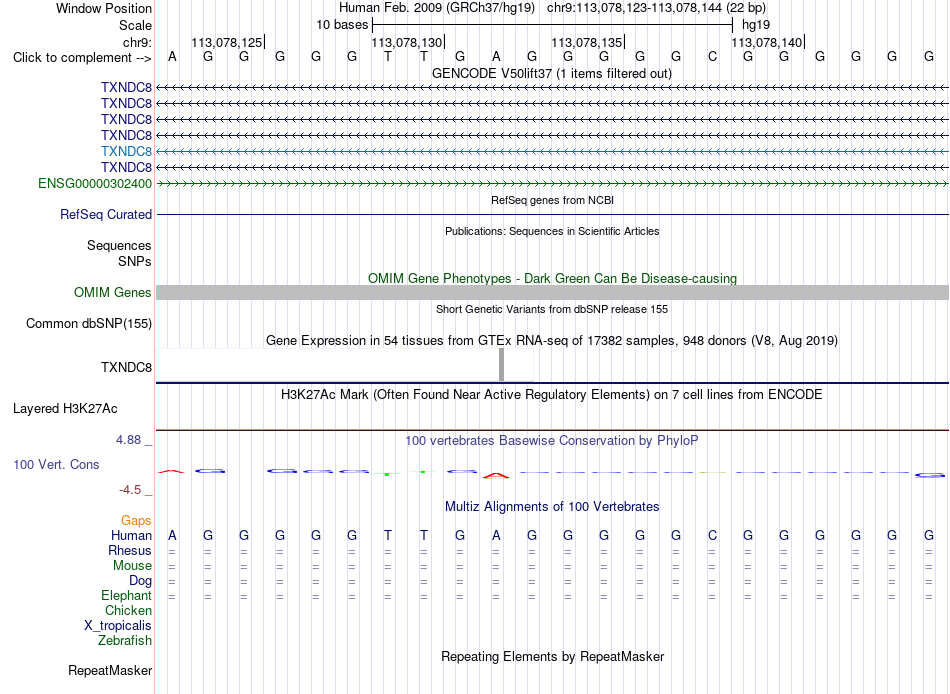
Task: Click the 113,078,135 position marker
Action: pos(588,42)
